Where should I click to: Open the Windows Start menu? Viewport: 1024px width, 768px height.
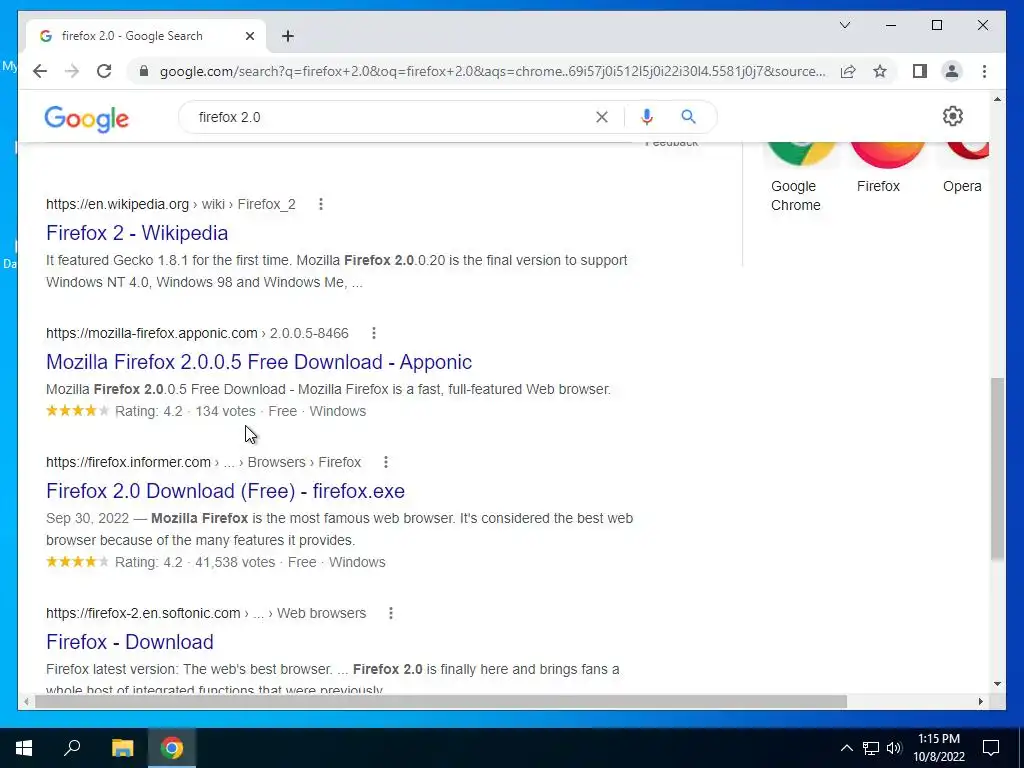pyautogui.click(x=24, y=748)
